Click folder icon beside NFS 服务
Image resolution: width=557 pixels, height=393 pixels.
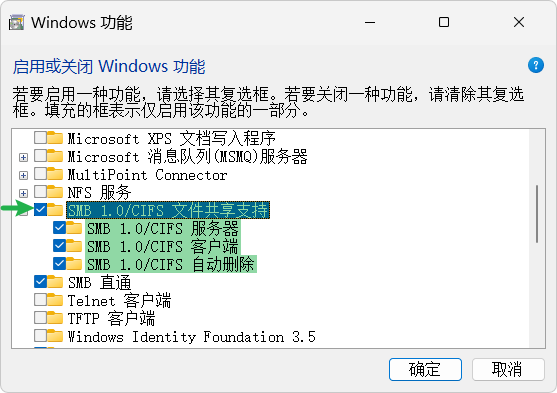55,192
